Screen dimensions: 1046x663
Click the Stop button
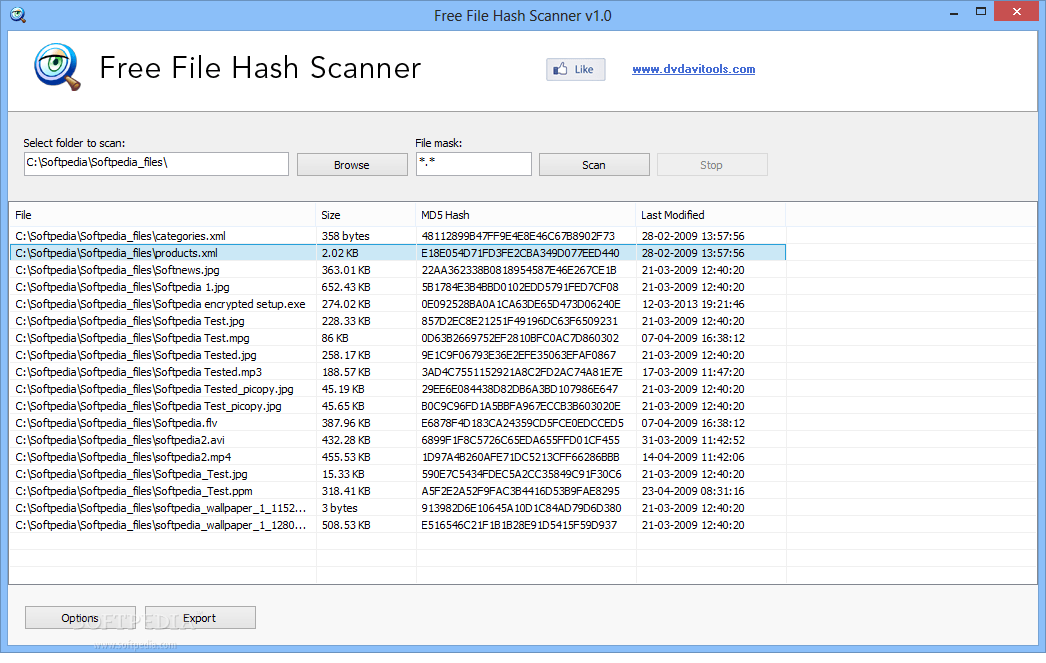(x=712, y=165)
